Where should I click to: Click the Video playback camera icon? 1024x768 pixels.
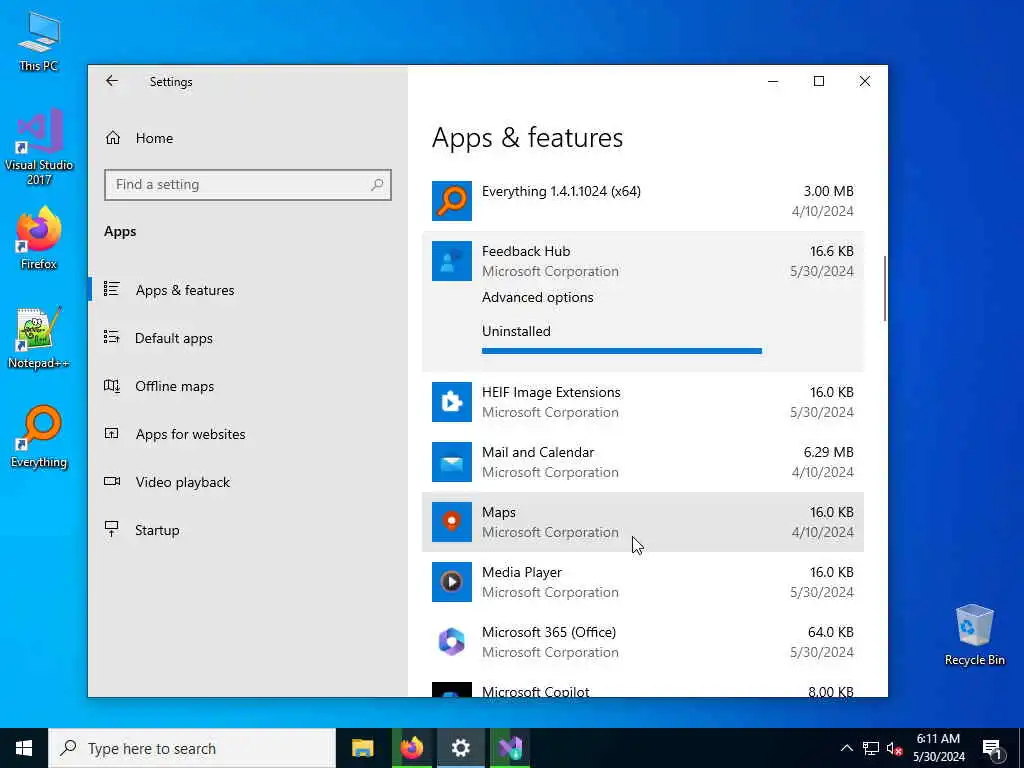click(x=112, y=481)
